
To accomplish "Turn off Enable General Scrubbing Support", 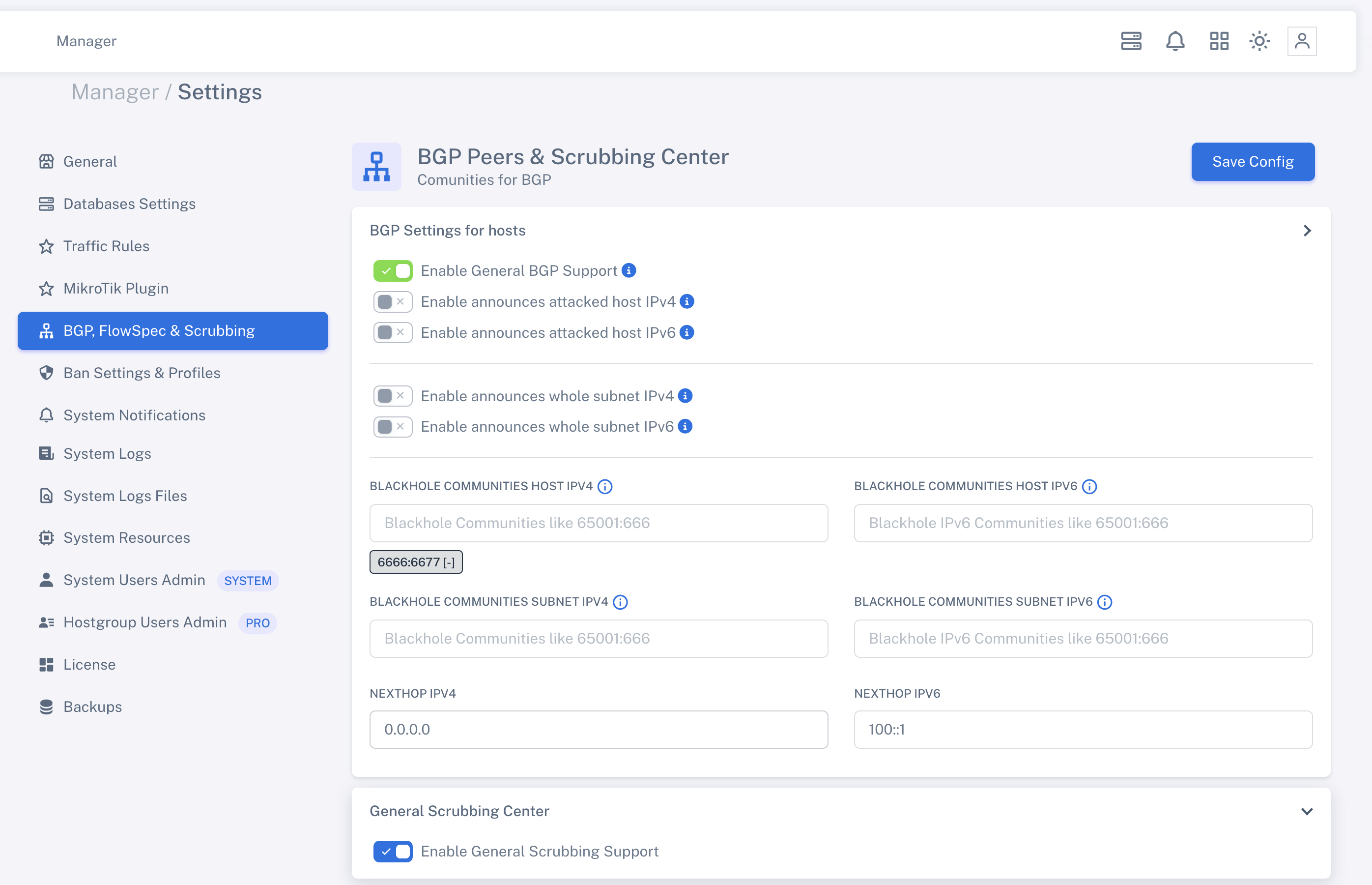I will [x=393, y=852].
